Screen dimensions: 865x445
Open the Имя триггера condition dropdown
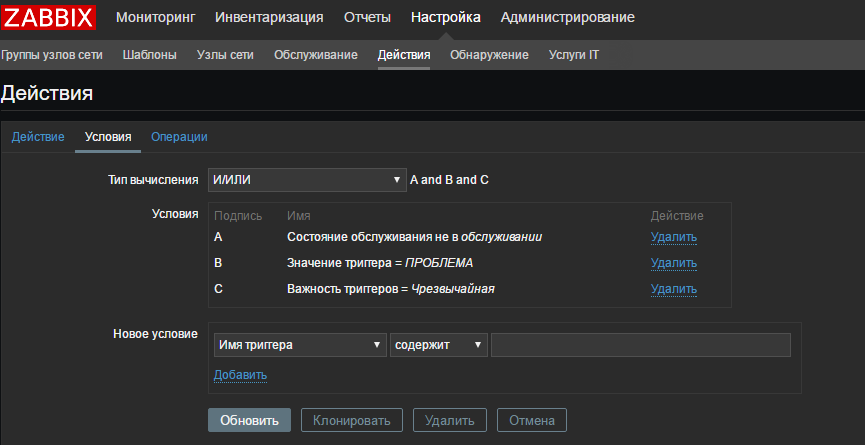tap(300, 345)
